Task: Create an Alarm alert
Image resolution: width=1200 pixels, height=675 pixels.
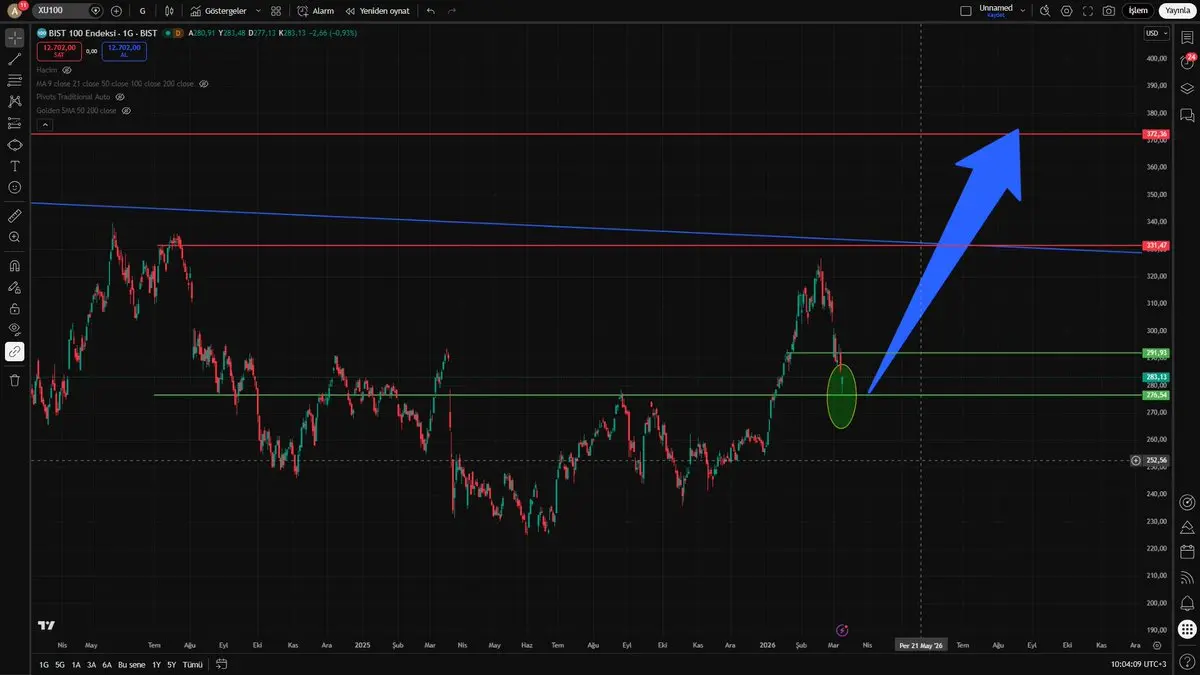Action: (x=316, y=10)
